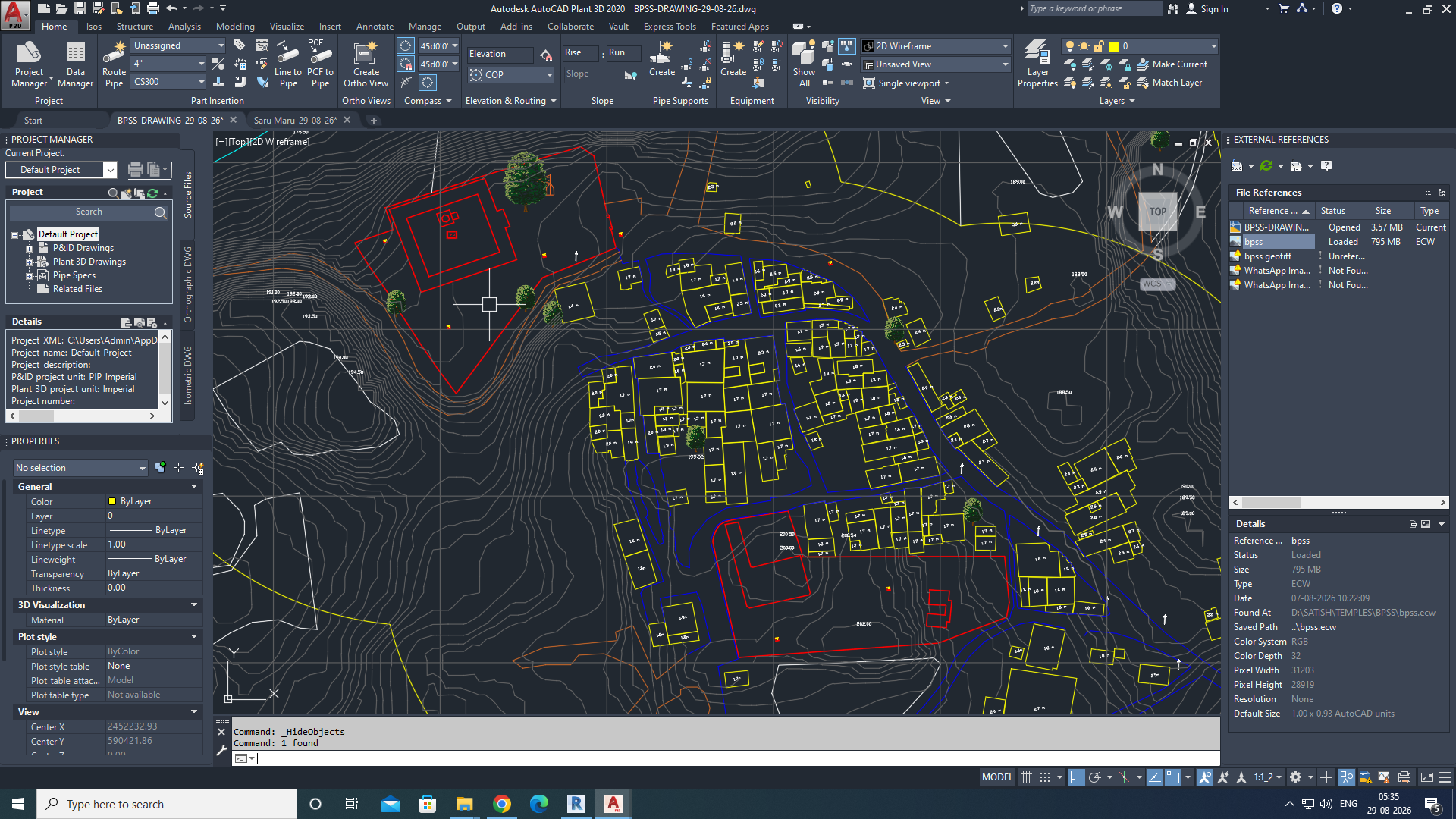Open the No selection dropdown in Properties

pyautogui.click(x=80, y=468)
